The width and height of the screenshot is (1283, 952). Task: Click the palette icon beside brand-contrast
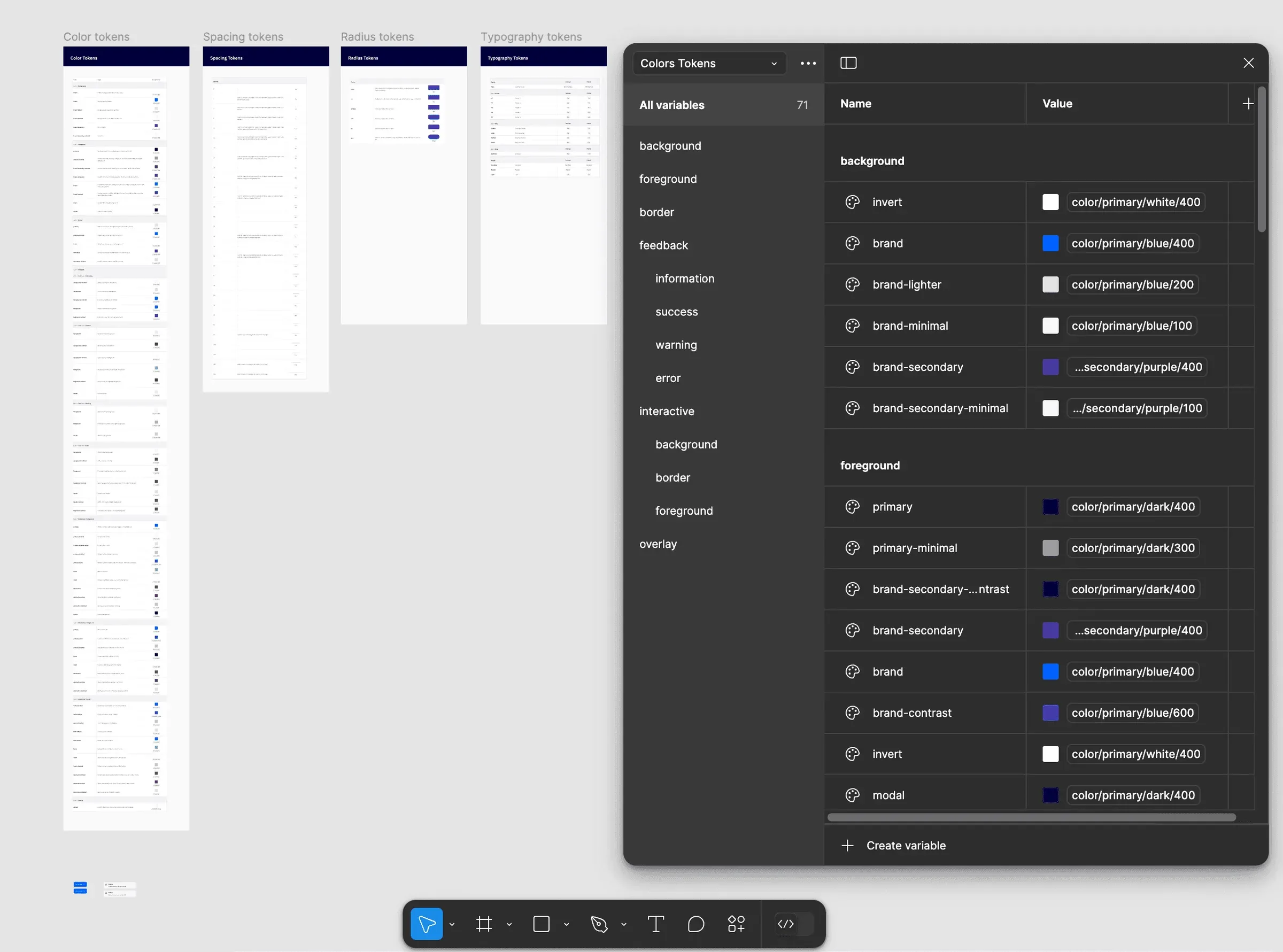point(853,713)
